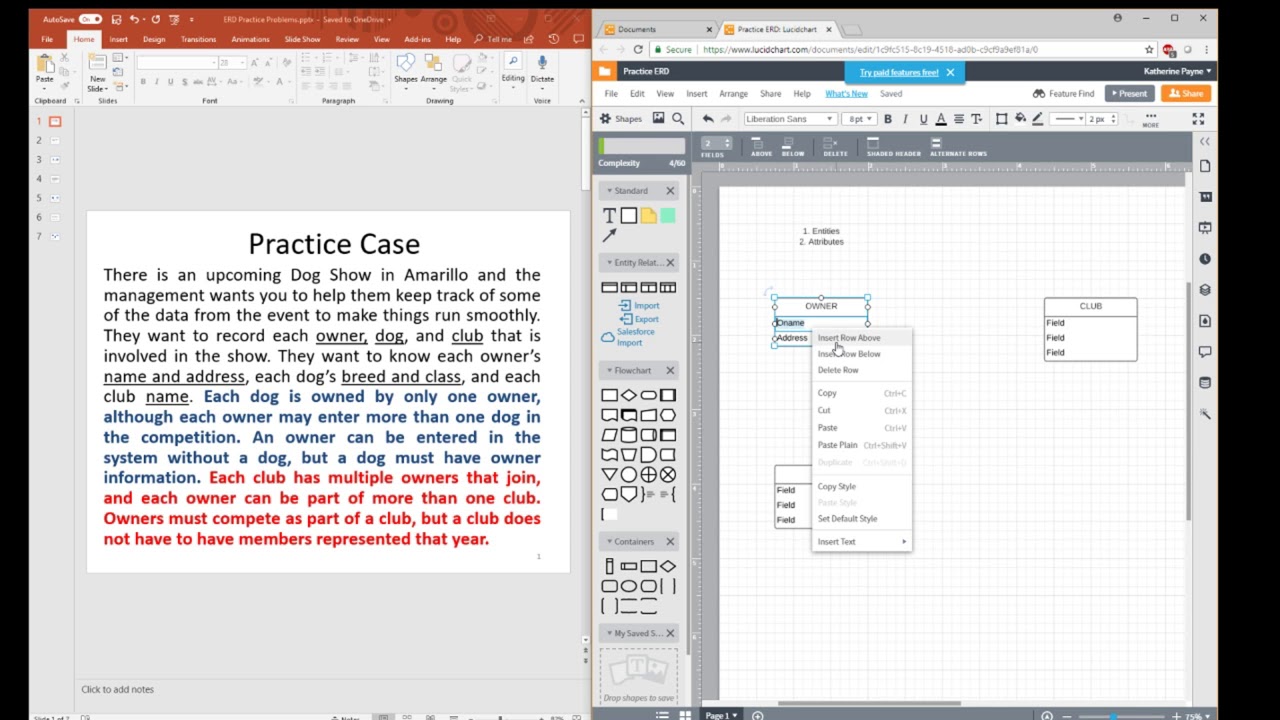
Task: Close the Entity Relationship shapes section
Action: click(x=670, y=263)
